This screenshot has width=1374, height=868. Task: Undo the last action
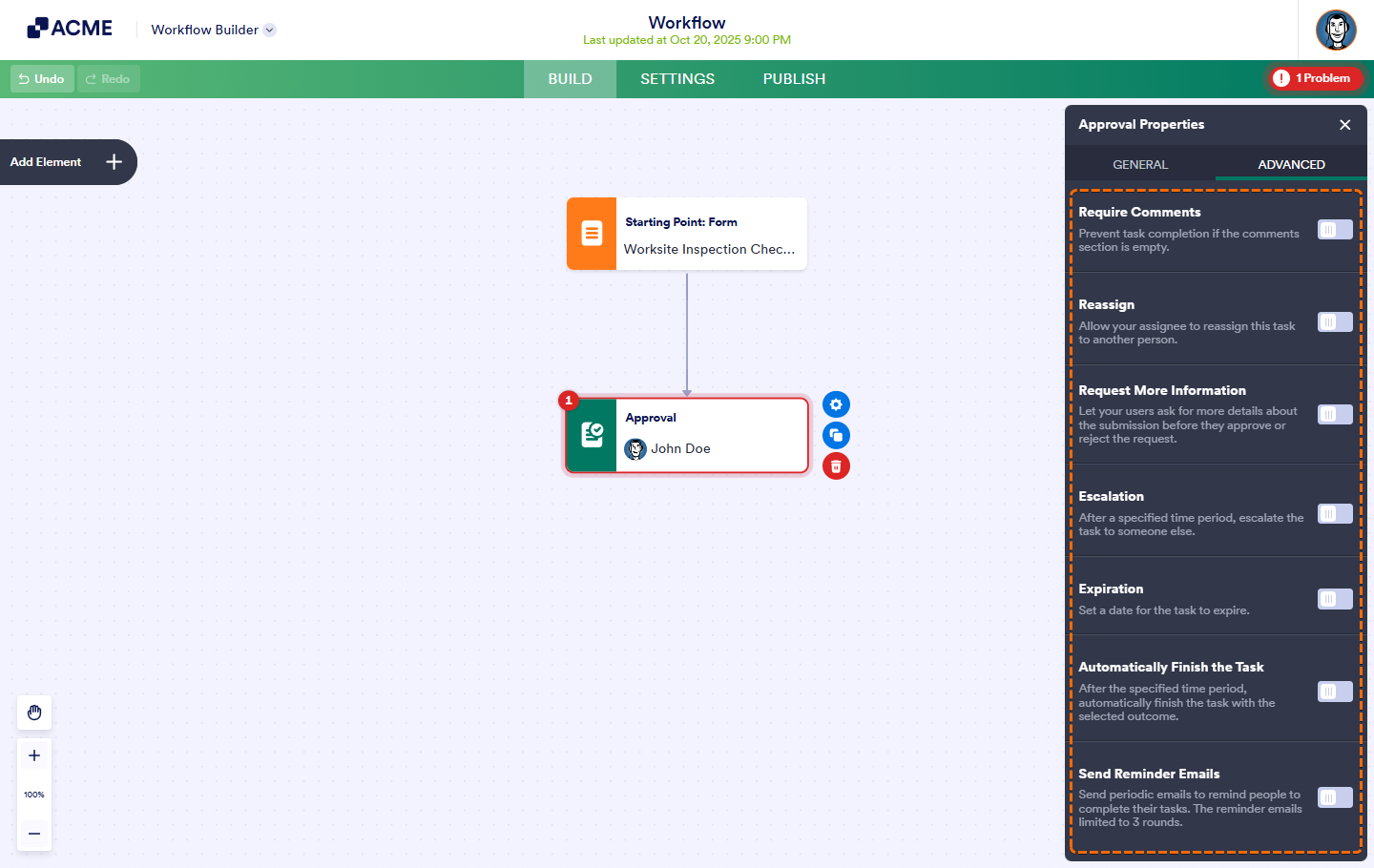[x=42, y=79]
